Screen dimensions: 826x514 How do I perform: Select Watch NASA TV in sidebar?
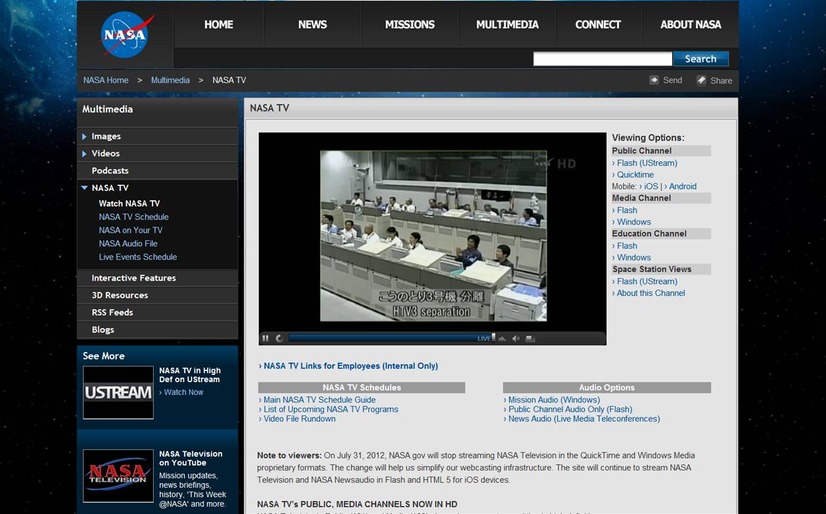coord(129,203)
